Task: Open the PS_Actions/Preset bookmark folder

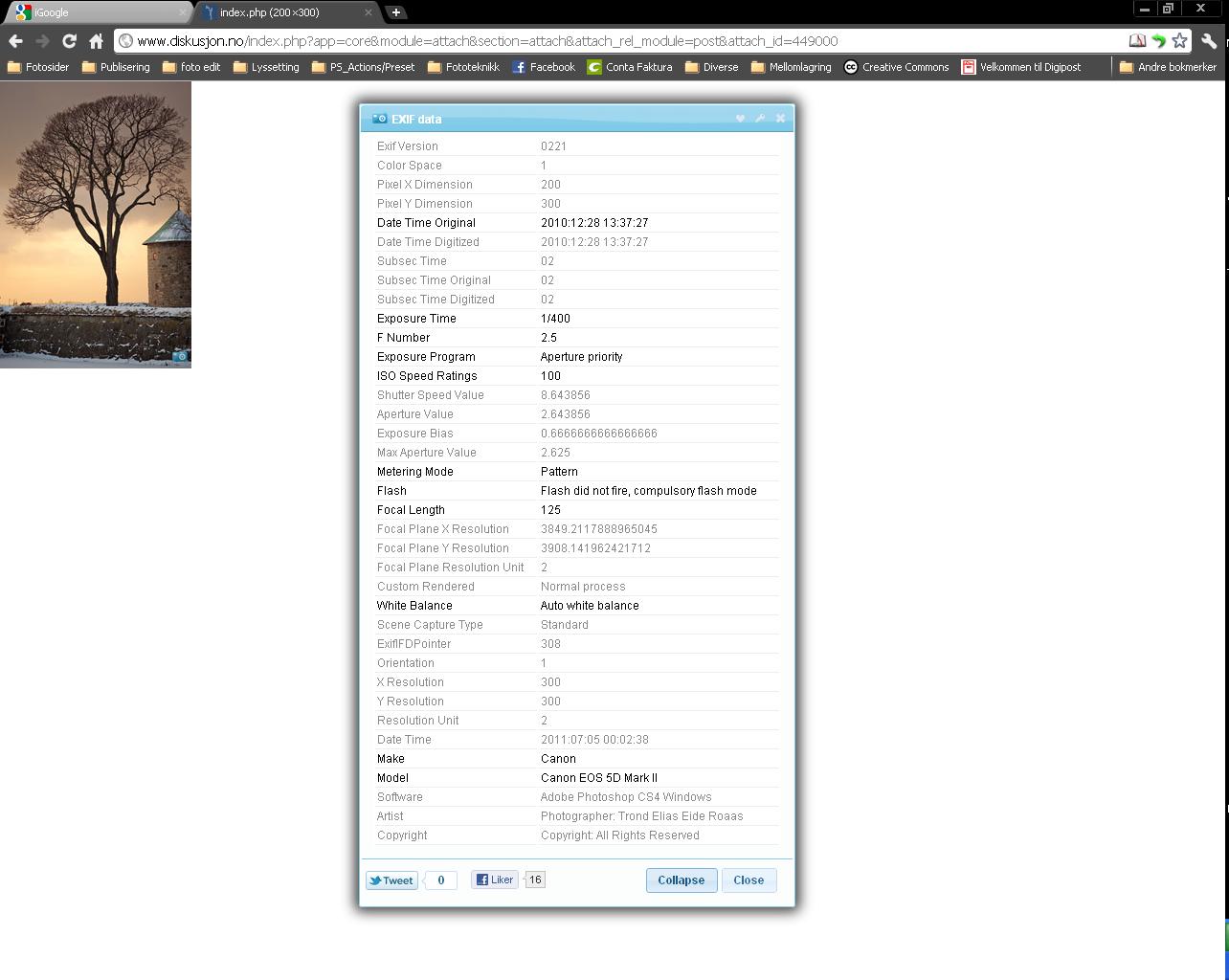Action: pos(364,67)
